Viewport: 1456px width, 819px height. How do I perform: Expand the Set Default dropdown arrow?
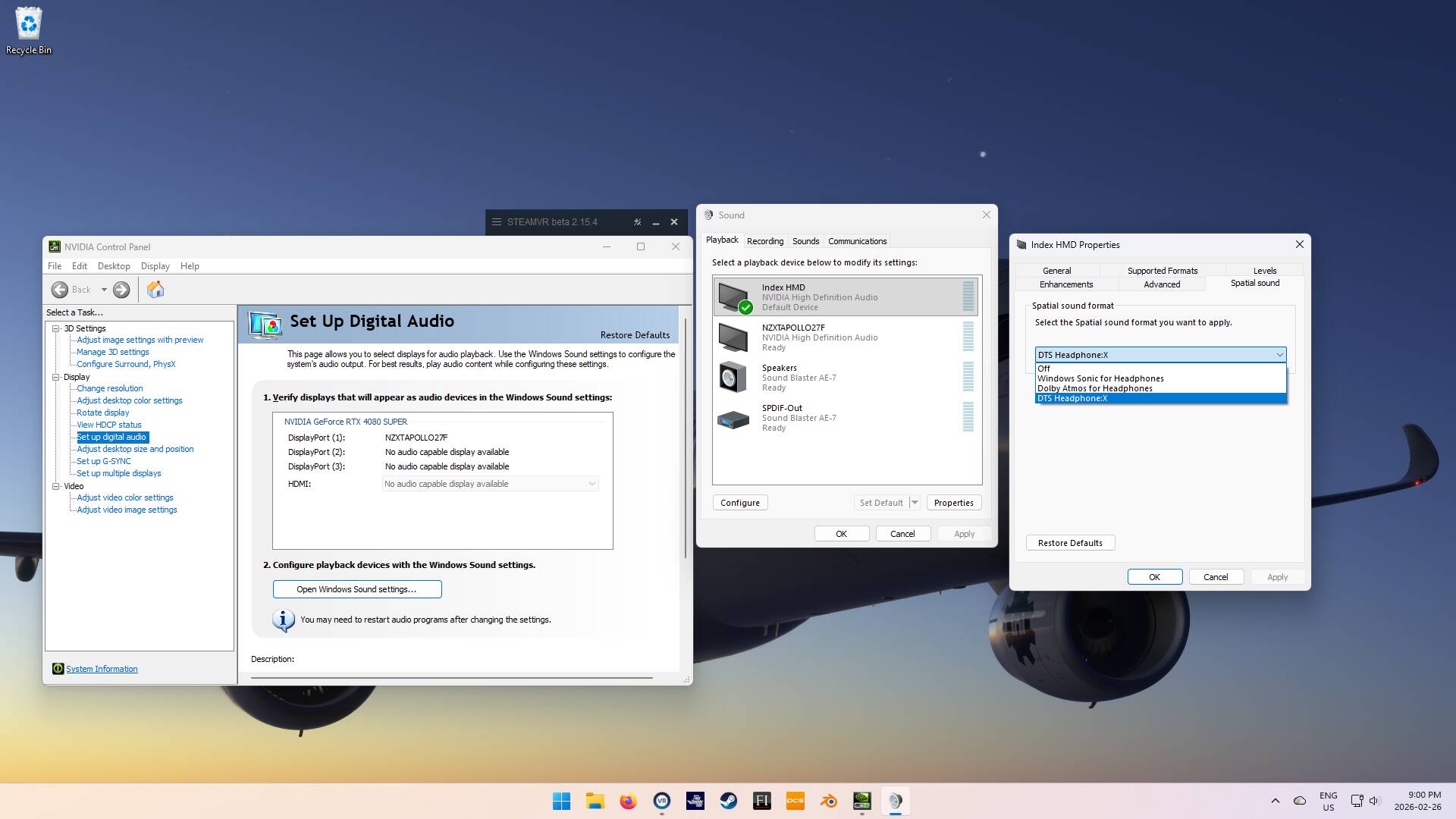point(915,503)
